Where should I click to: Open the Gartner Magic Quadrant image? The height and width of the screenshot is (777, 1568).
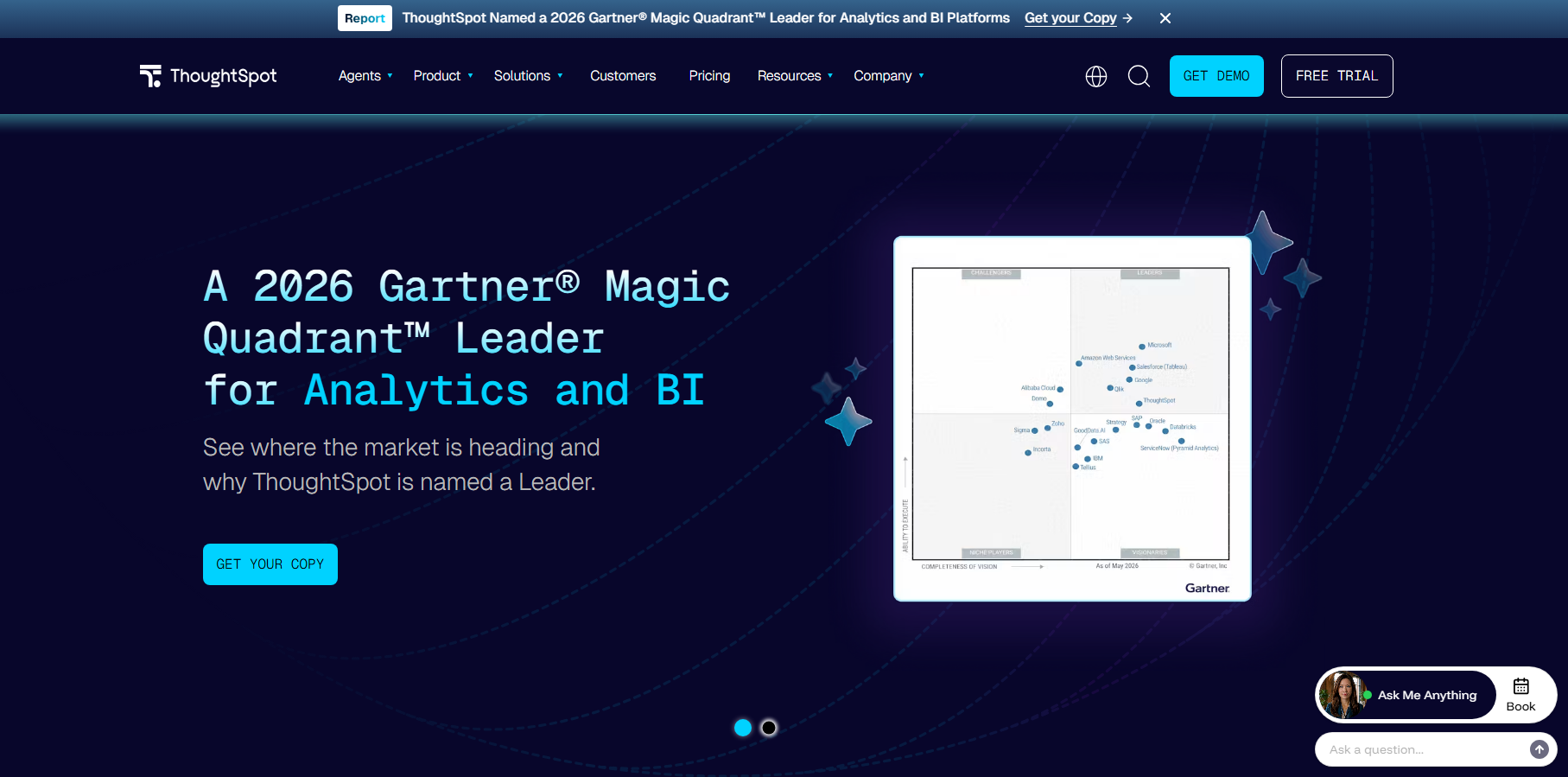[x=1072, y=419]
